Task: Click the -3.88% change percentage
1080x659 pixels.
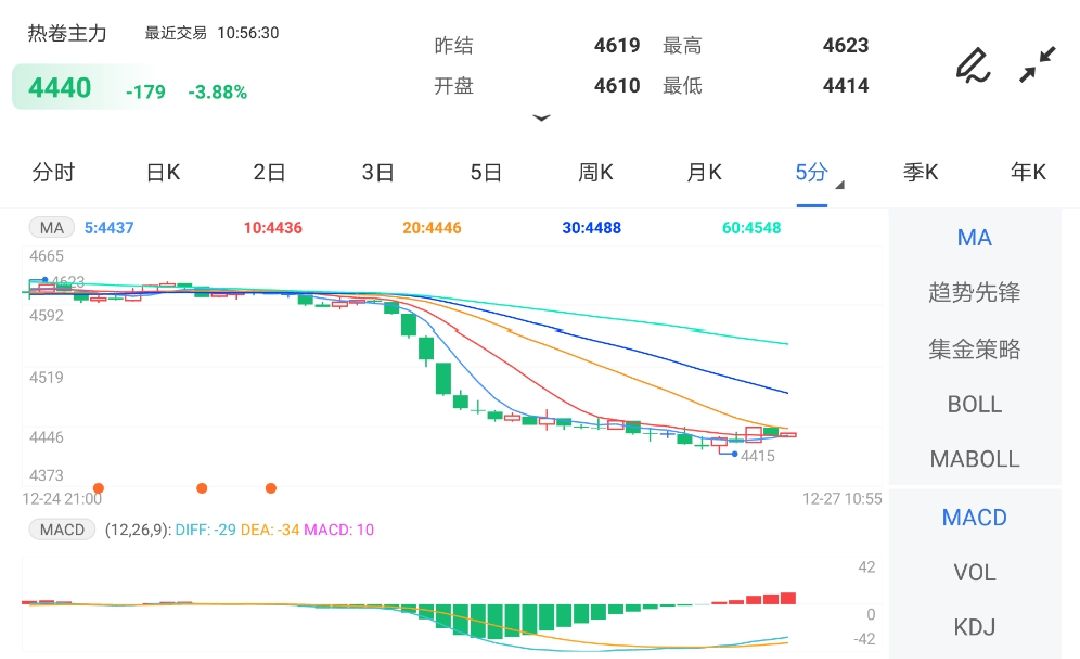Action: pos(218,92)
